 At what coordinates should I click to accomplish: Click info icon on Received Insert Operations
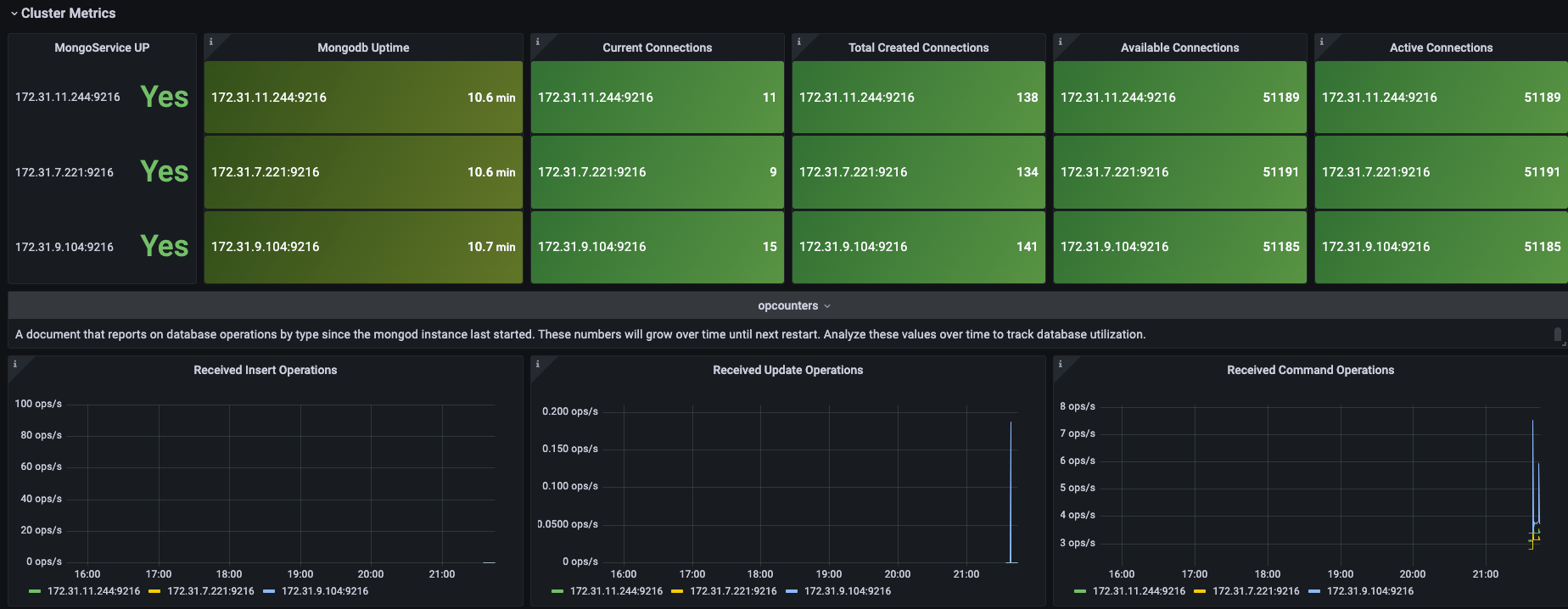[x=14, y=364]
